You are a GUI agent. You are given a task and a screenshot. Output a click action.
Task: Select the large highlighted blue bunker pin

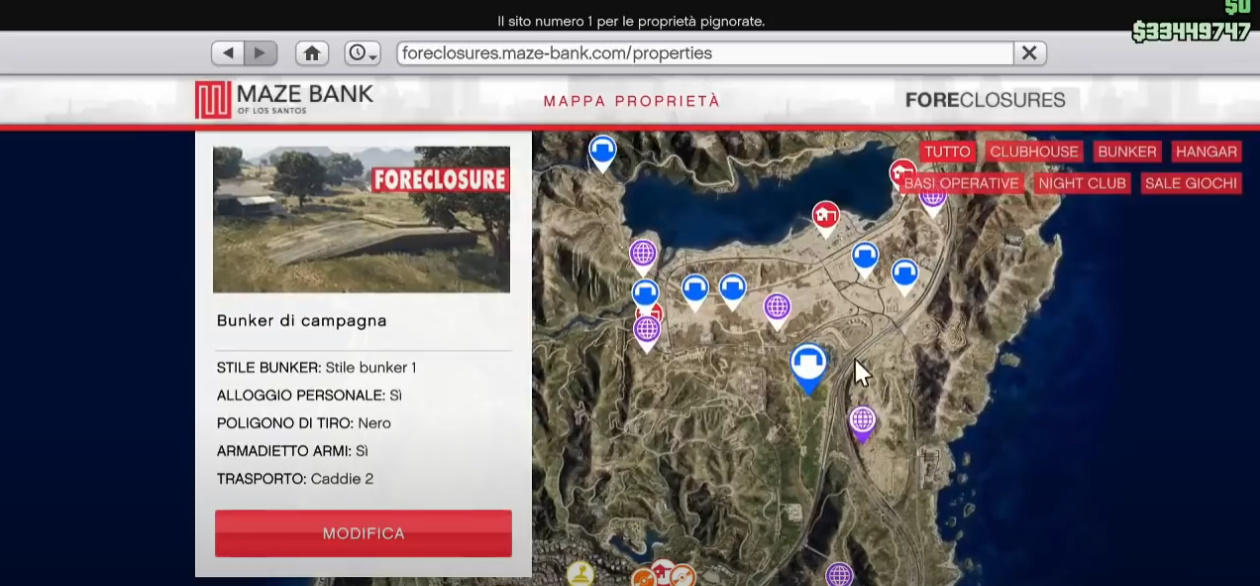pyautogui.click(x=808, y=367)
